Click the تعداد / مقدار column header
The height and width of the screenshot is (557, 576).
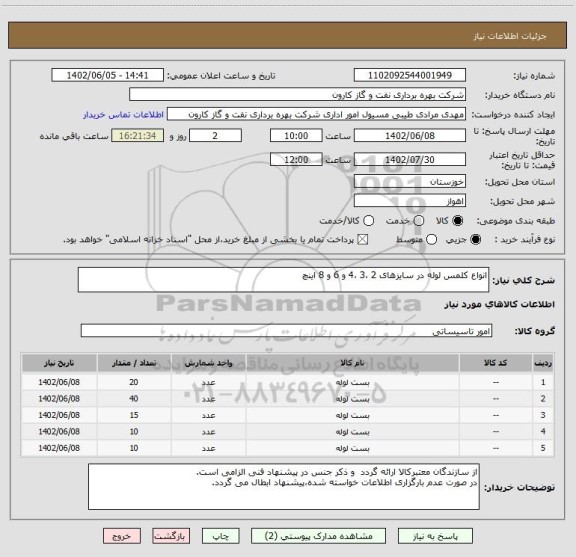[134, 363]
